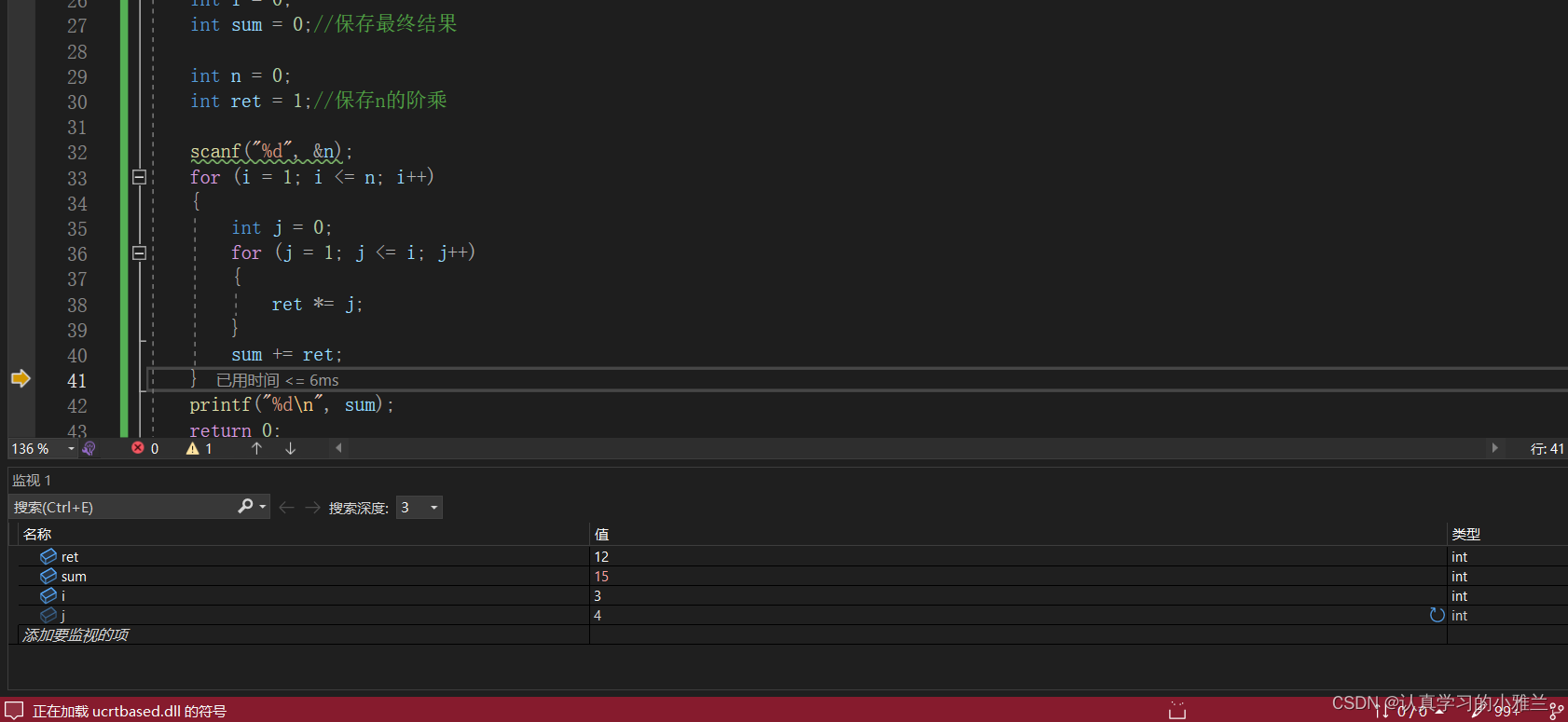The width and height of the screenshot is (1568, 722).
Task: Collapse the inner for loop at line 36
Action: 139,252
